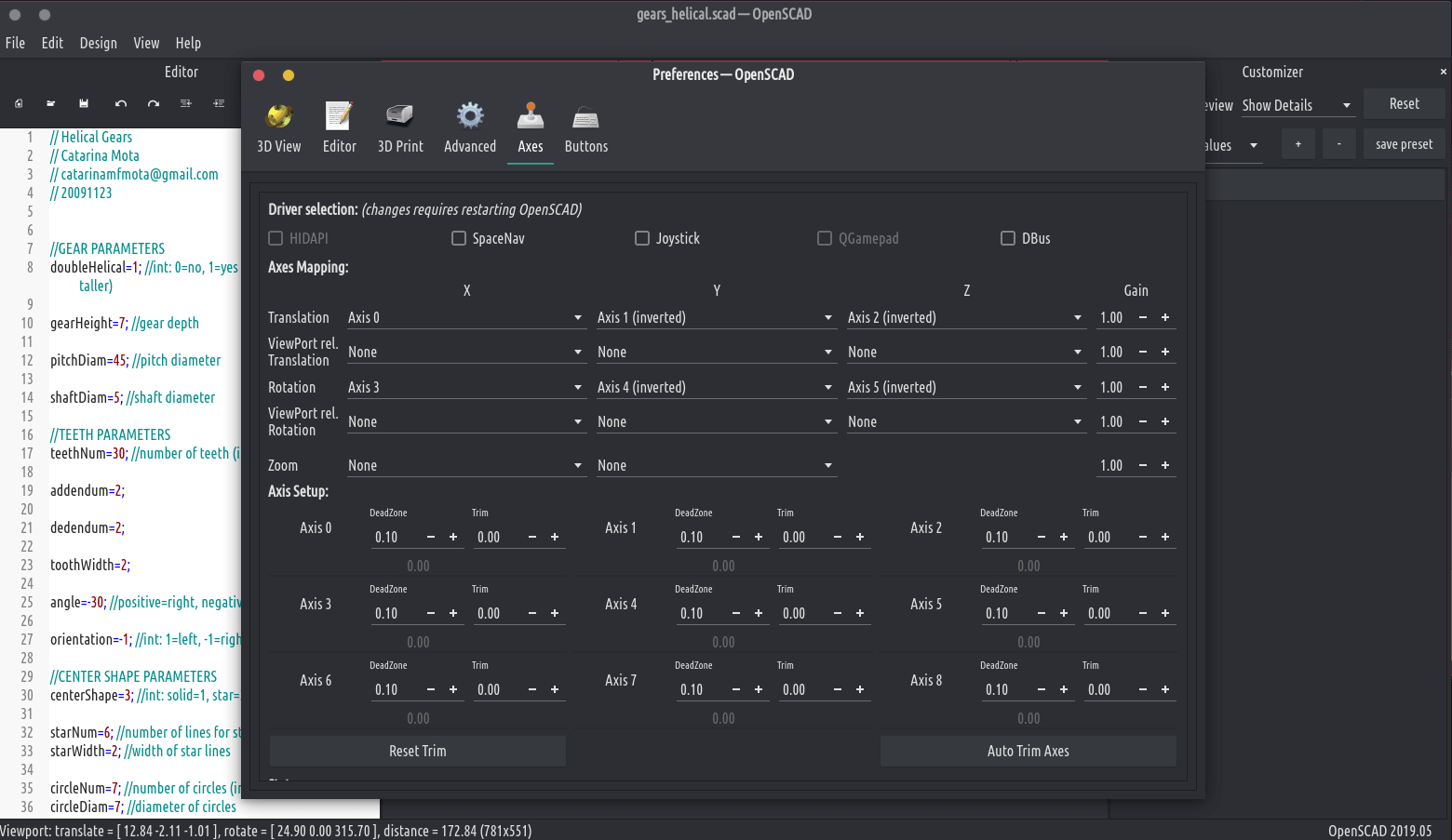The width and height of the screenshot is (1452, 840).
Task: Decrease Axis 6 DeadZone with minus
Action: point(431,690)
